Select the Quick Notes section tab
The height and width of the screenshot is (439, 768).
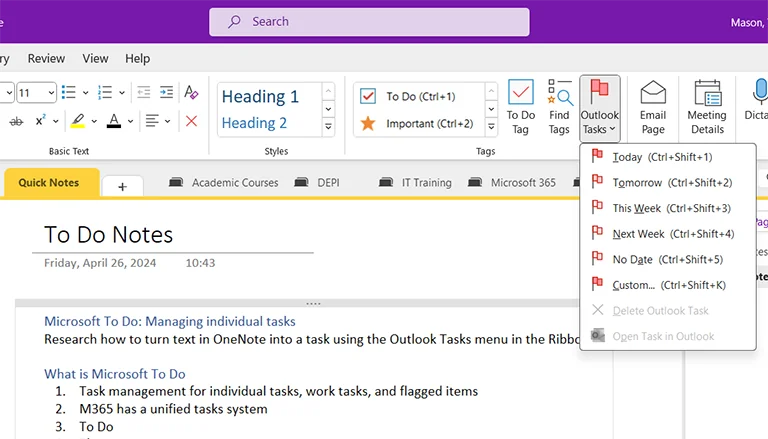click(x=52, y=182)
